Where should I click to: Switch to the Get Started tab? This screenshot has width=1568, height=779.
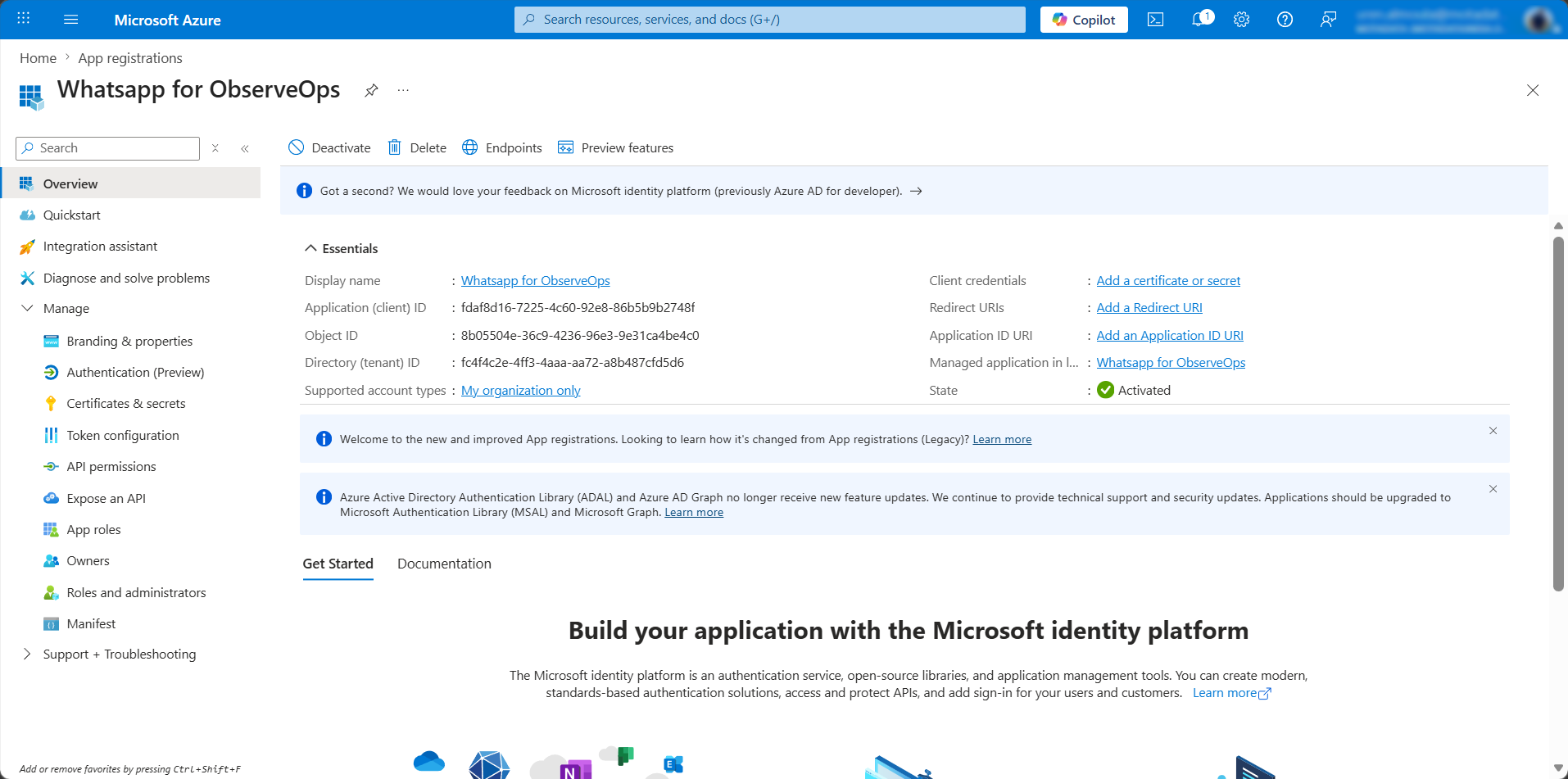pyautogui.click(x=338, y=564)
